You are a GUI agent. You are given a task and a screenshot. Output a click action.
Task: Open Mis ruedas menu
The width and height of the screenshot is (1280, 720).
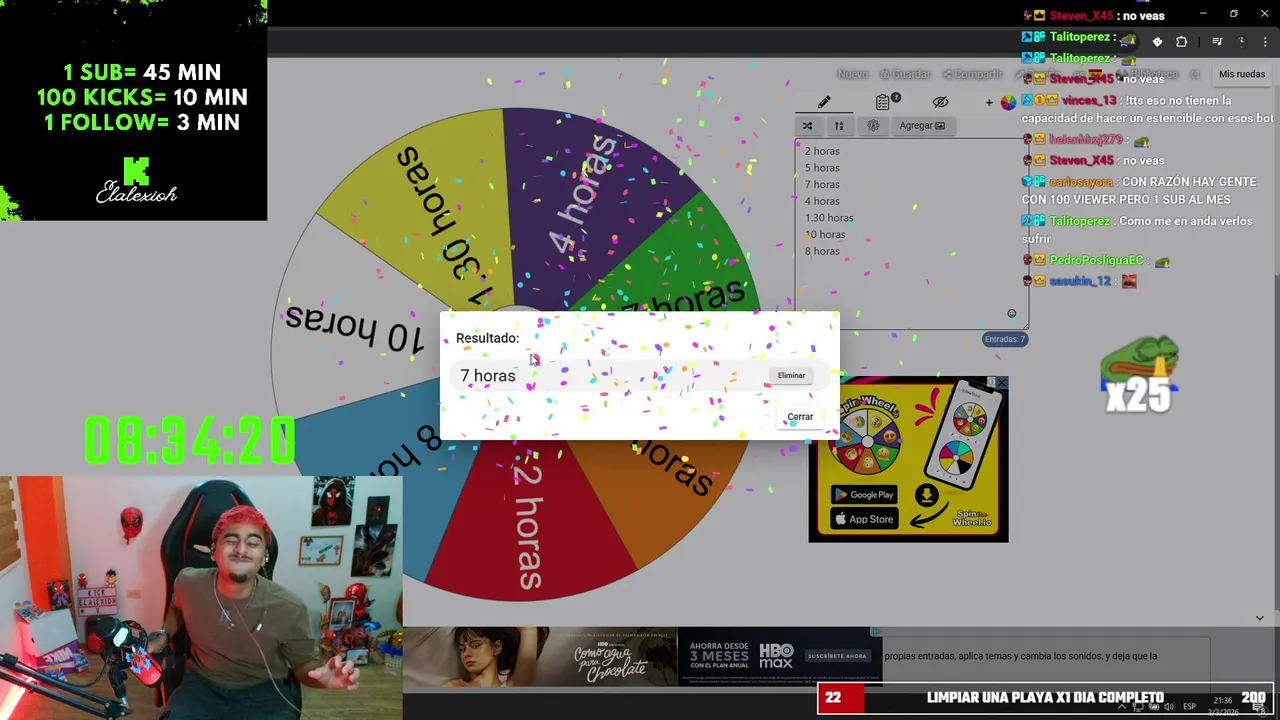(x=1241, y=74)
